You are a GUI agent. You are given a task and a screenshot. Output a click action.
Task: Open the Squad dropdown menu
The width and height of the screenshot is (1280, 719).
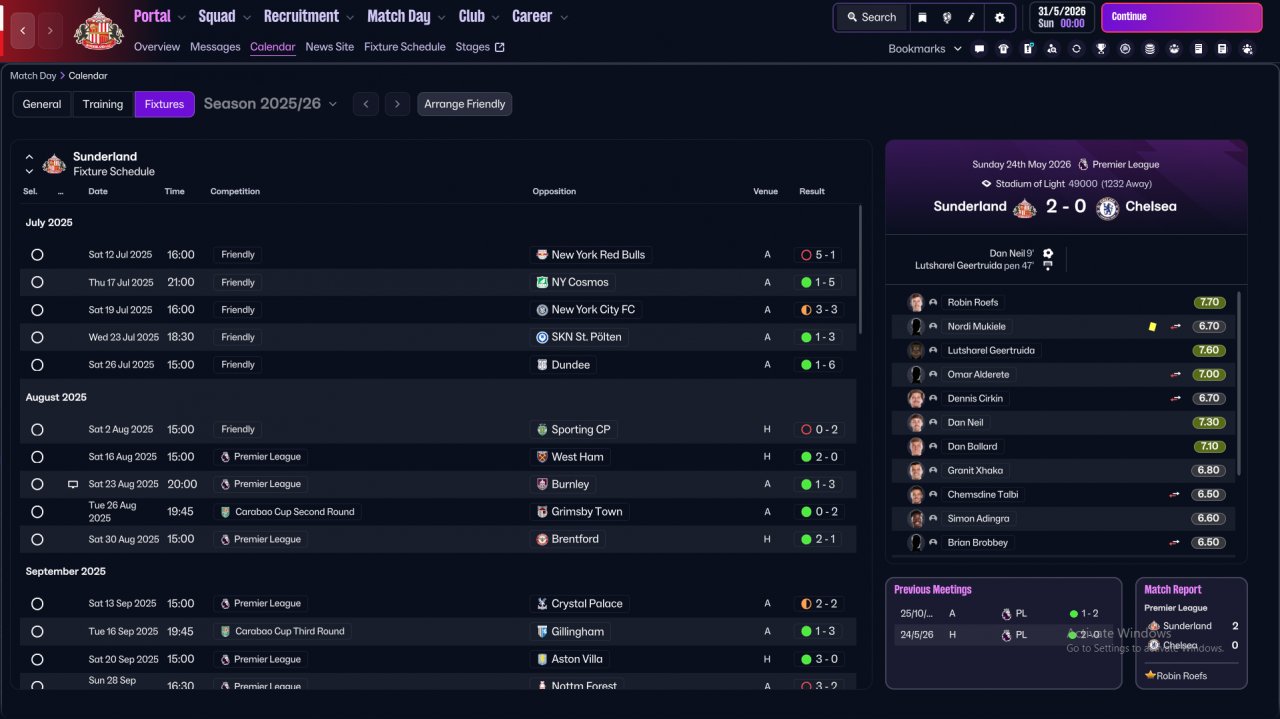pos(224,16)
